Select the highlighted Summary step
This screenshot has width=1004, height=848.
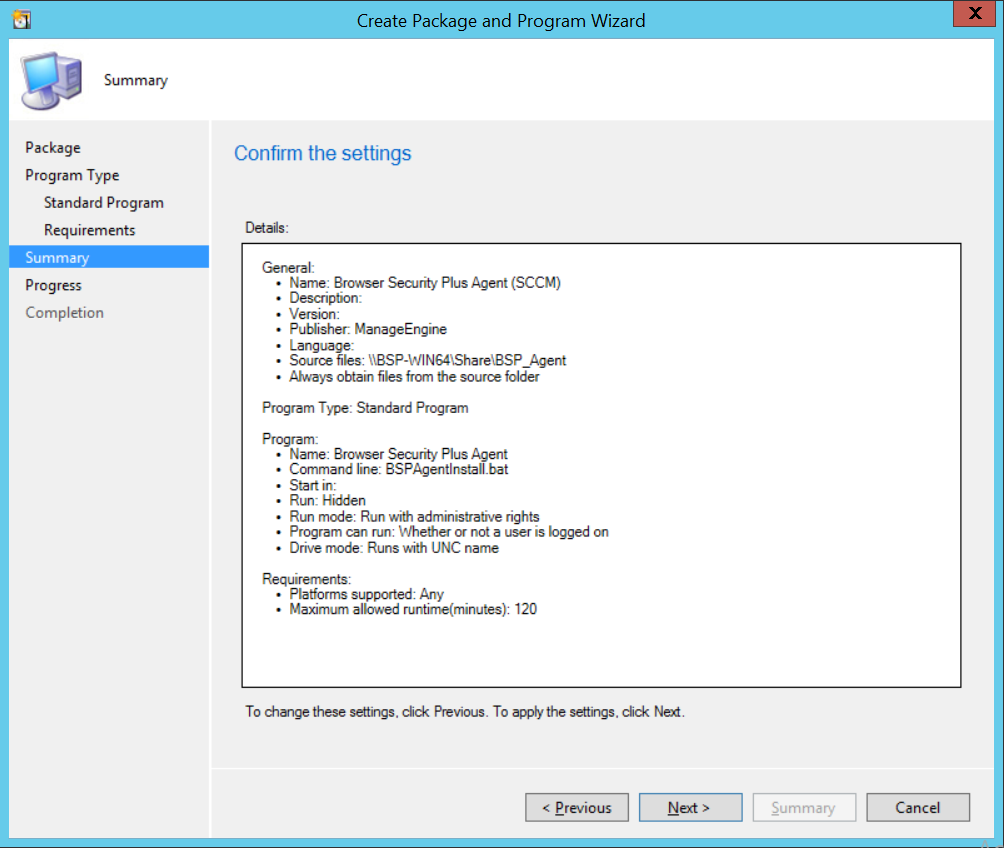point(109,257)
